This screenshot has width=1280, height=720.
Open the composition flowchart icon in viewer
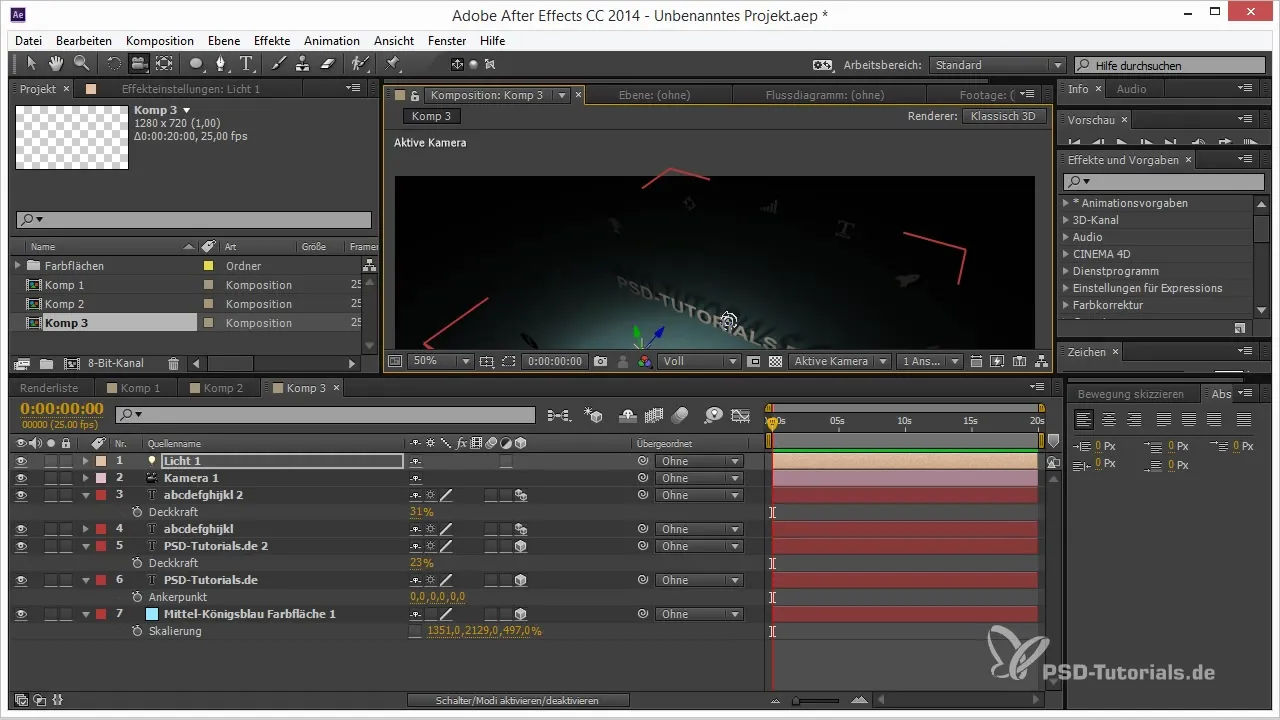coord(1043,361)
